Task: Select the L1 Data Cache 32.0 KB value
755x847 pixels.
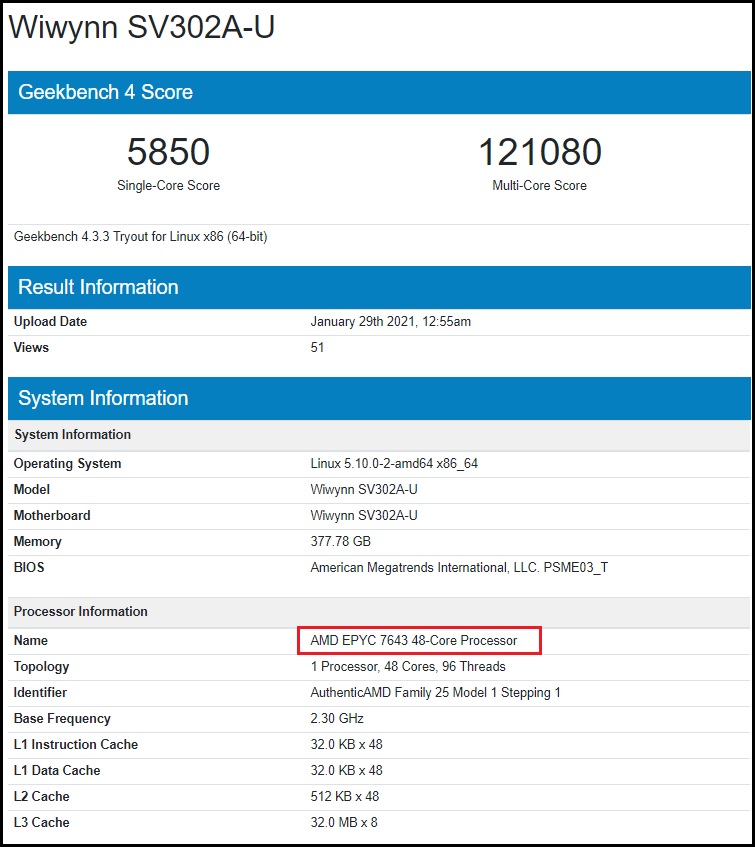Action: tap(346, 770)
